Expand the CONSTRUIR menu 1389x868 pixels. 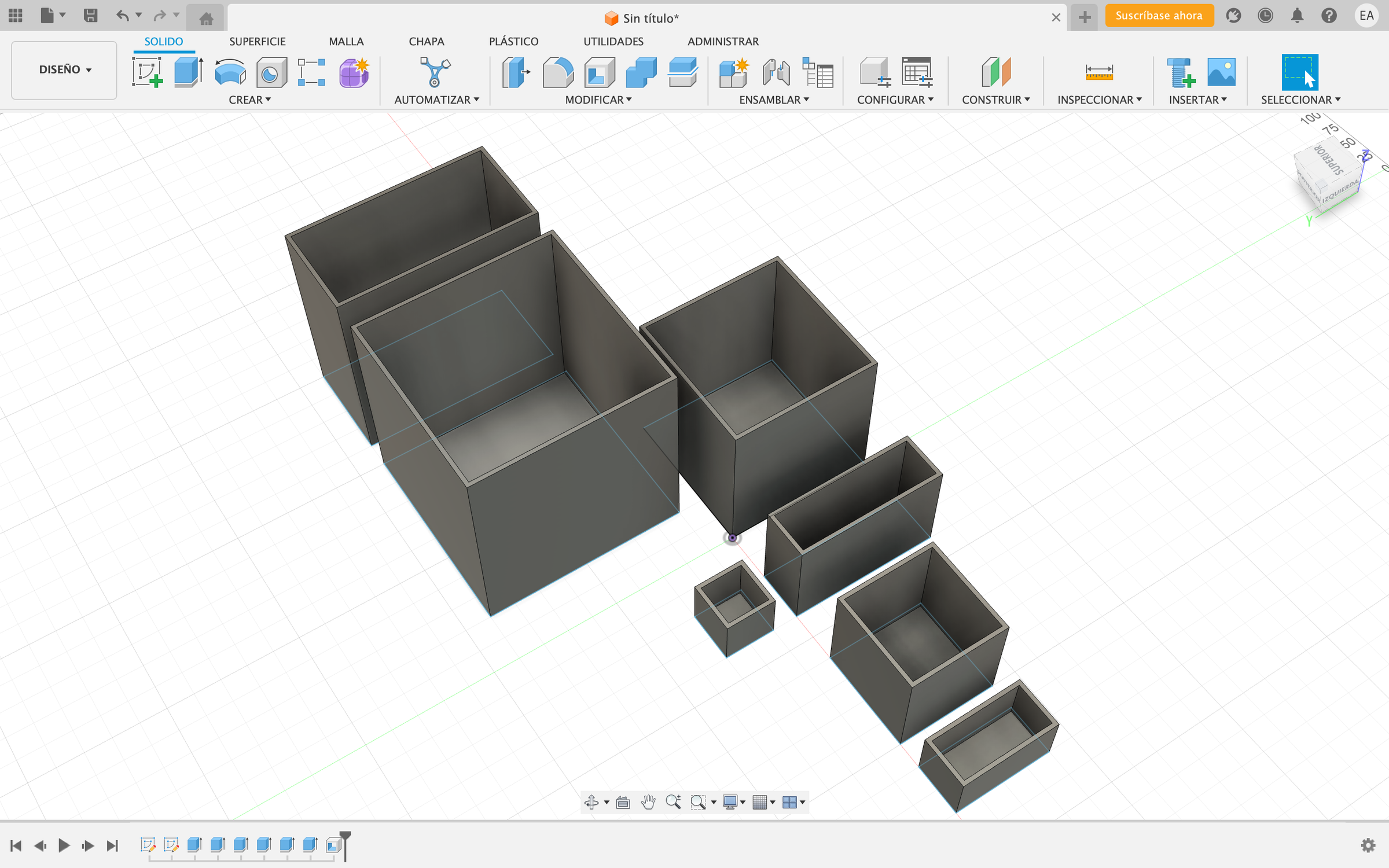point(995,100)
